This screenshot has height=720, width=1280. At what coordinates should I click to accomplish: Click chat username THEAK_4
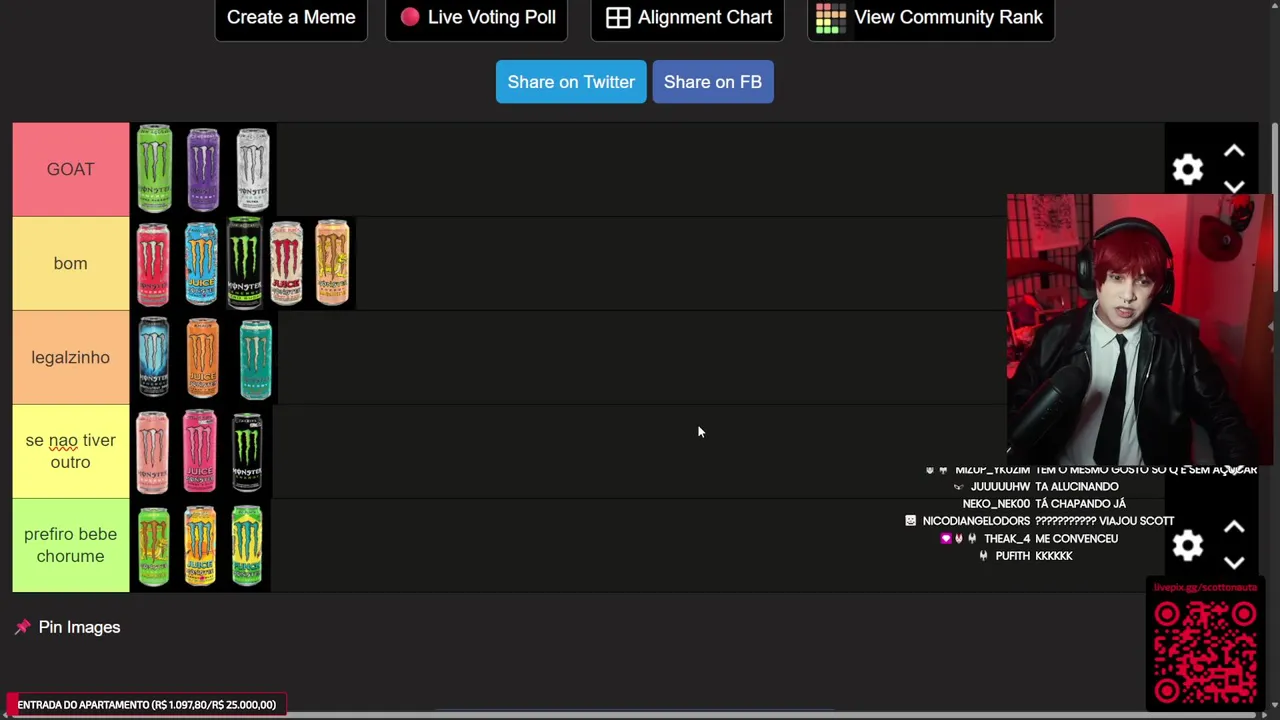[1007, 539]
